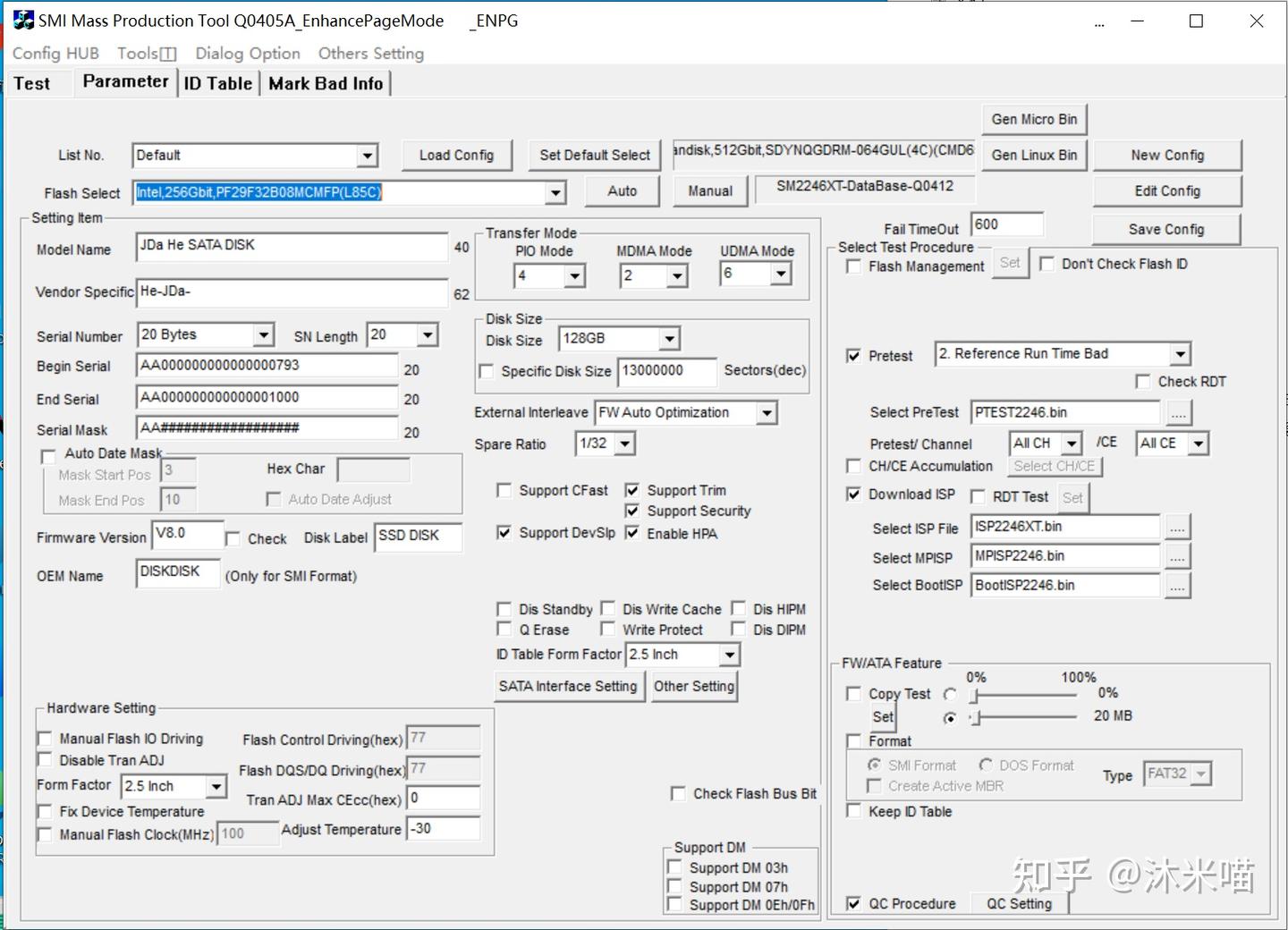The width and height of the screenshot is (1288, 930).
Task: Open the Config HUB menu
Action: point(55,53)
